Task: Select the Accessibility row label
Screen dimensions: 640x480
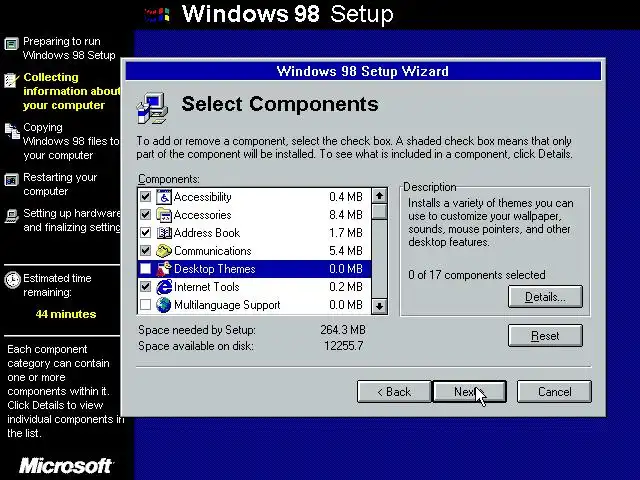Action: click(x=202, y=197)
